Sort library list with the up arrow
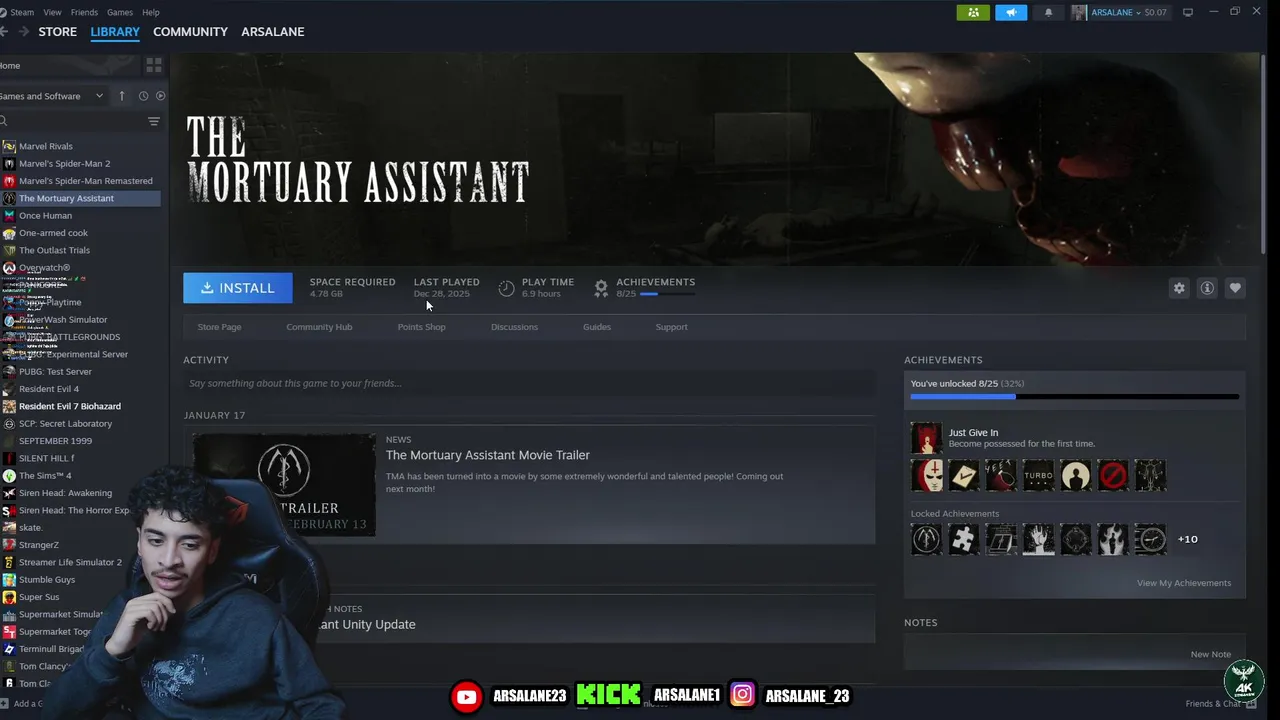The width and height of the screenshot is (1280, 720). tap(122, 96)
